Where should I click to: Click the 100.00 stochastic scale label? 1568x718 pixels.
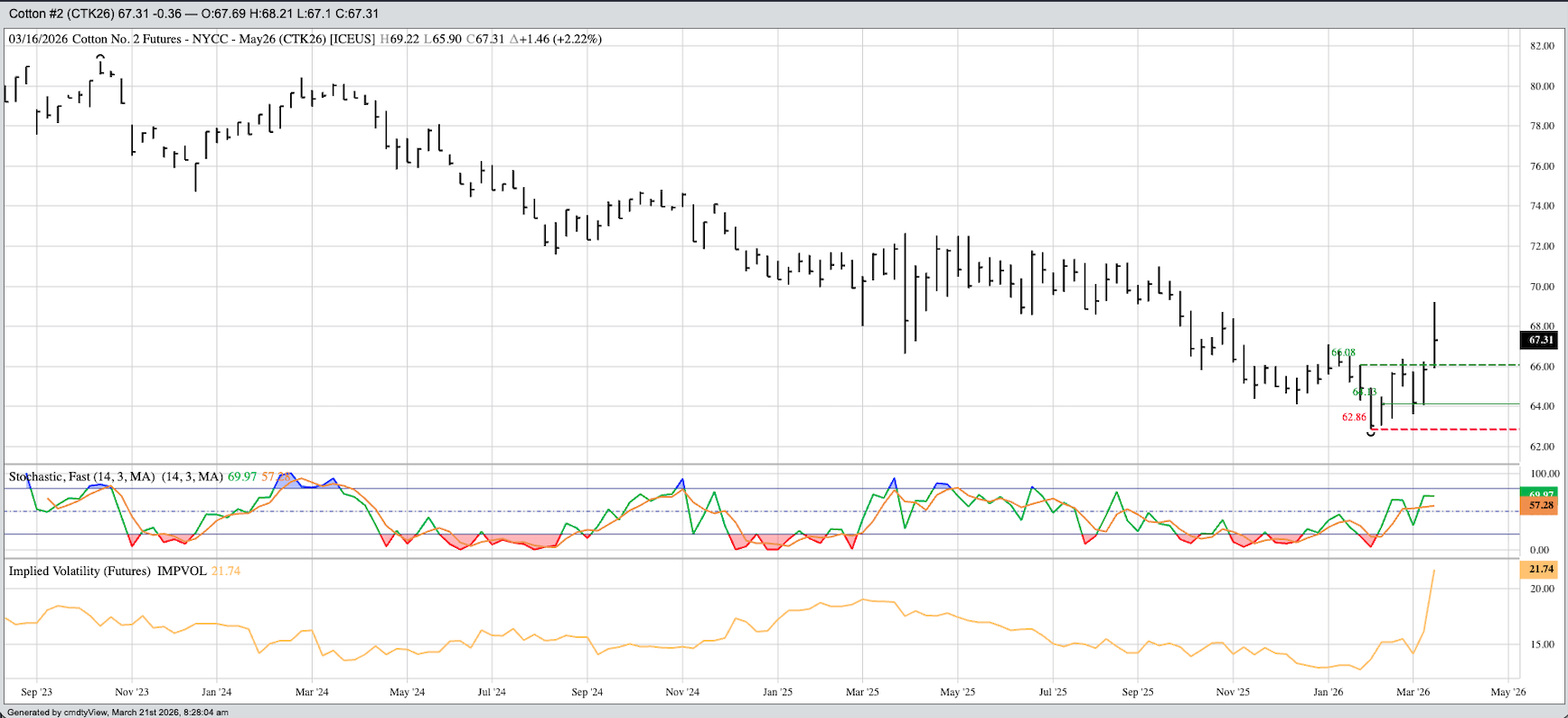(1544, 474)
